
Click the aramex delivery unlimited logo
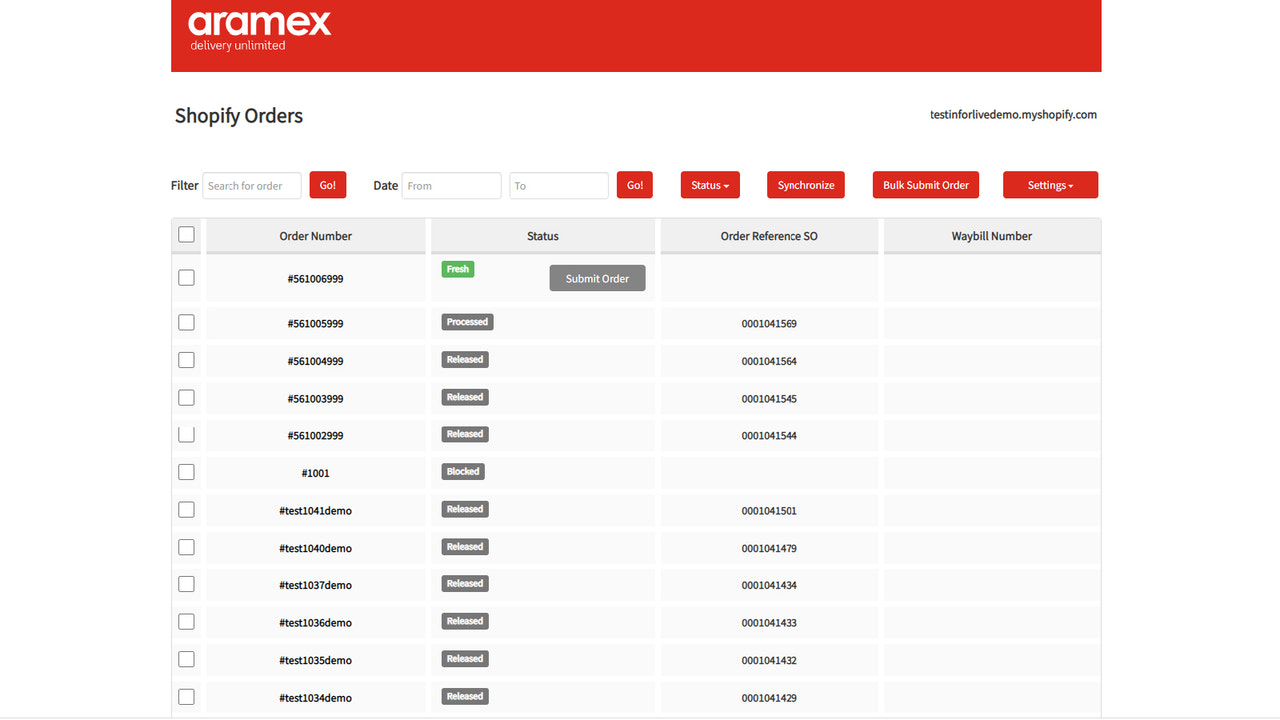[259, 28]
